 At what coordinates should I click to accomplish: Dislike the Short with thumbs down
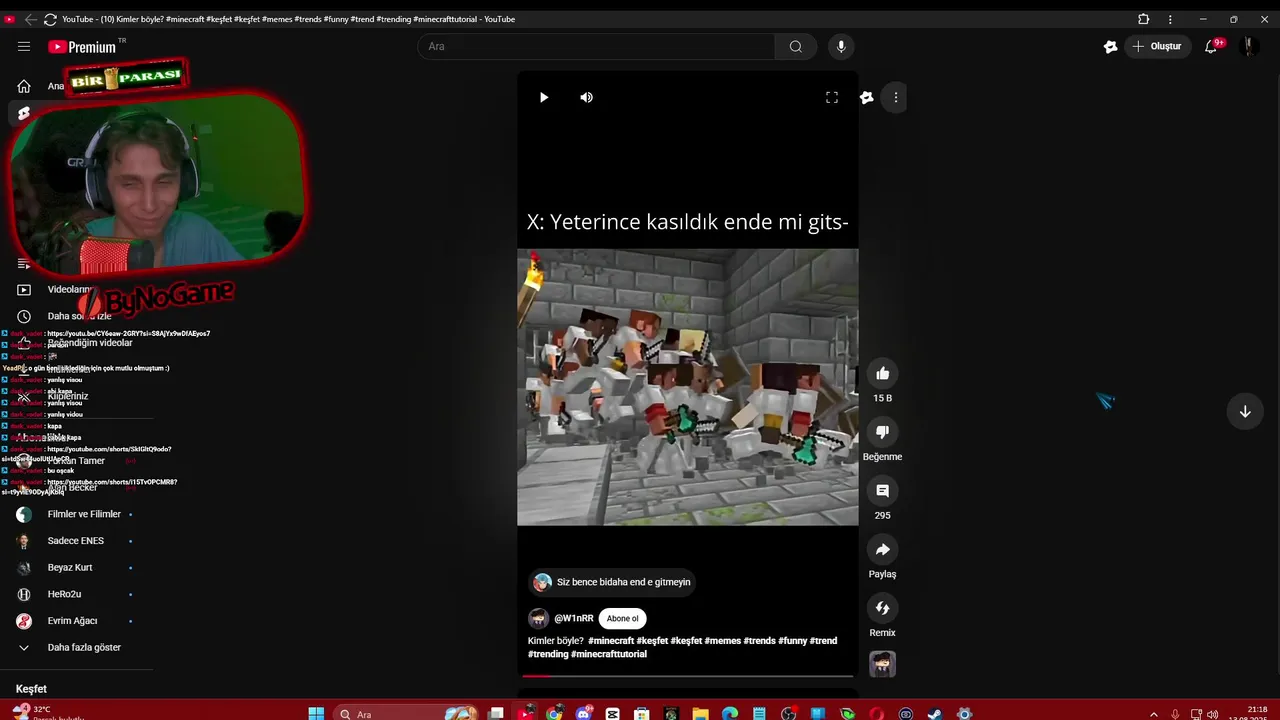click(x=883, y=432)
